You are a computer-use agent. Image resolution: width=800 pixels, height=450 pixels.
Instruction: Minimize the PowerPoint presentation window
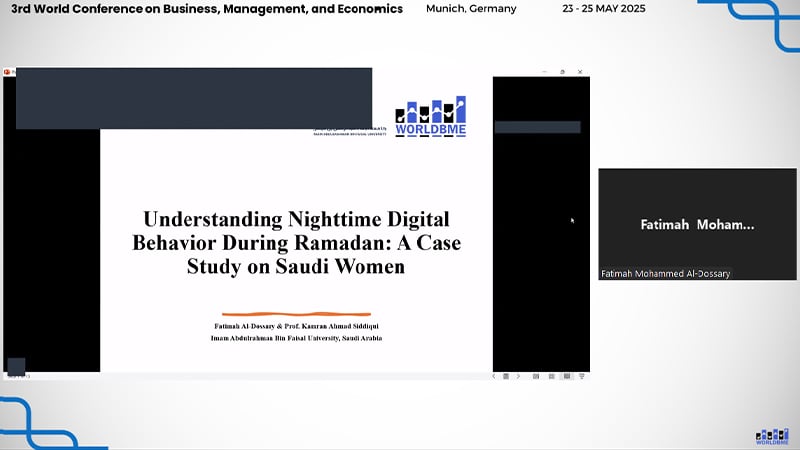click(544, 72)
